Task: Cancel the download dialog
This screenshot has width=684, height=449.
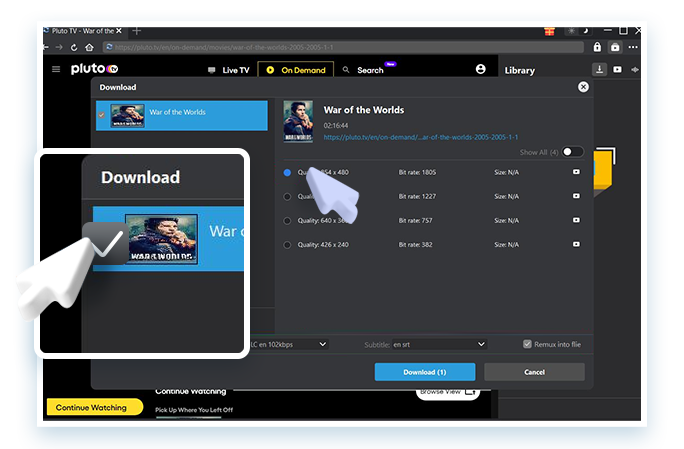Action: point(534,372)
